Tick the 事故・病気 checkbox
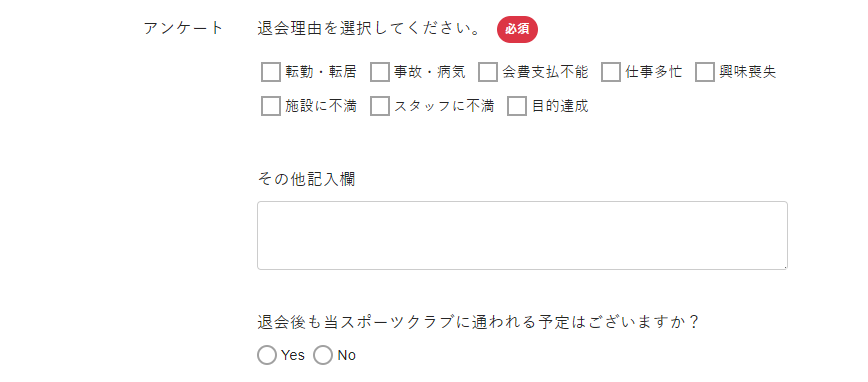The image size is (868, 382). pos(380,72)
